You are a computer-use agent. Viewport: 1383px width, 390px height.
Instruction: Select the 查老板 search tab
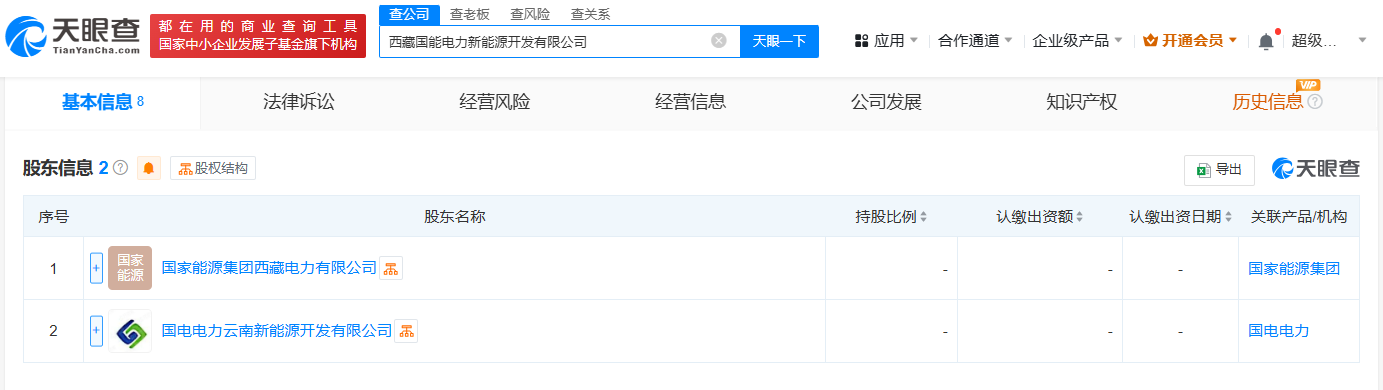(x=469, y=14)
